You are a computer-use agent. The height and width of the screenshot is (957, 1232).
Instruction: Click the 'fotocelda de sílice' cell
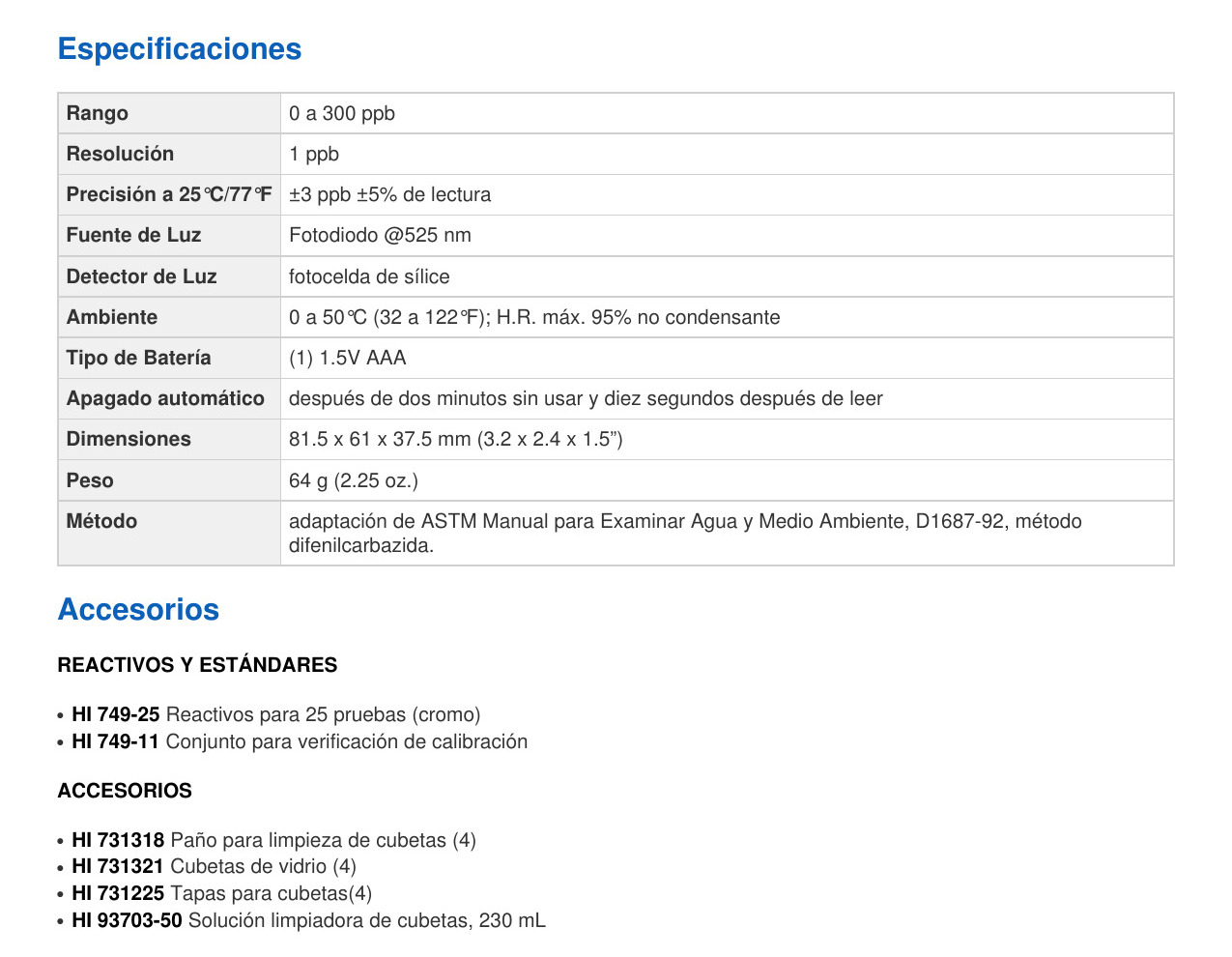pos(369,276)
